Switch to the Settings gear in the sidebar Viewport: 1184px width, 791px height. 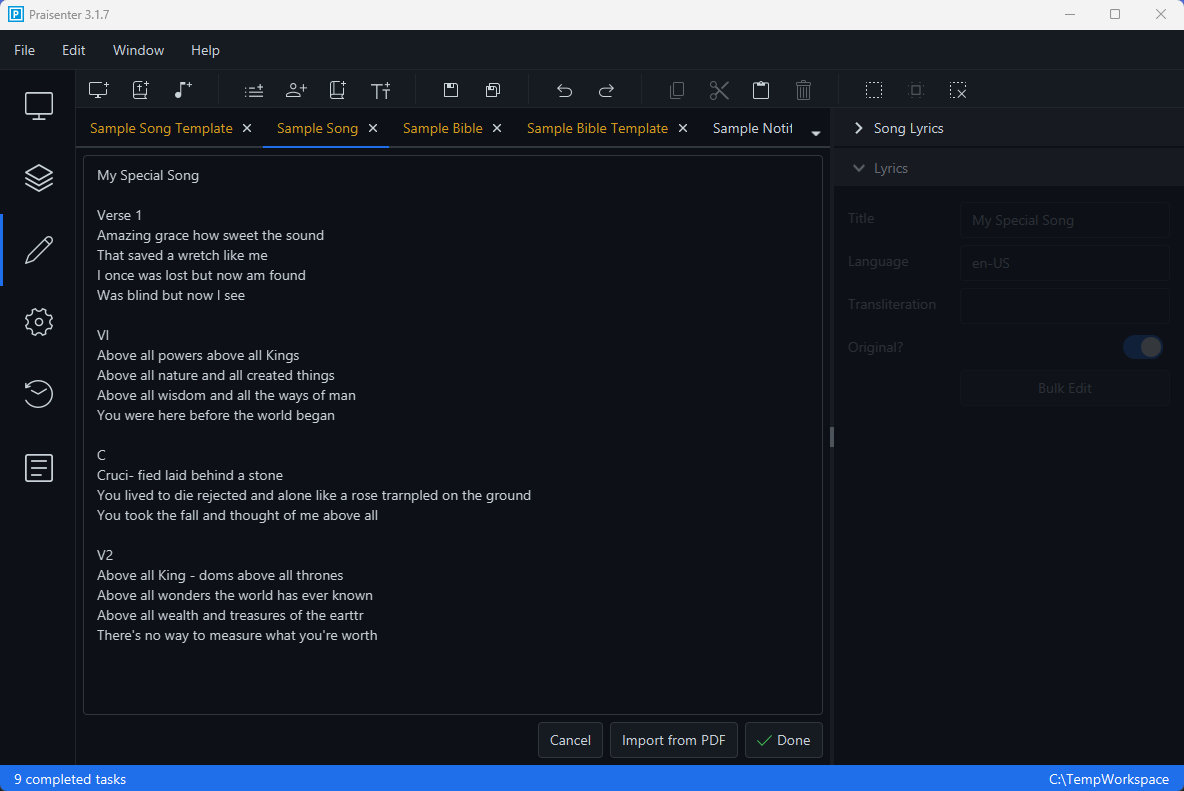(38, 321)
